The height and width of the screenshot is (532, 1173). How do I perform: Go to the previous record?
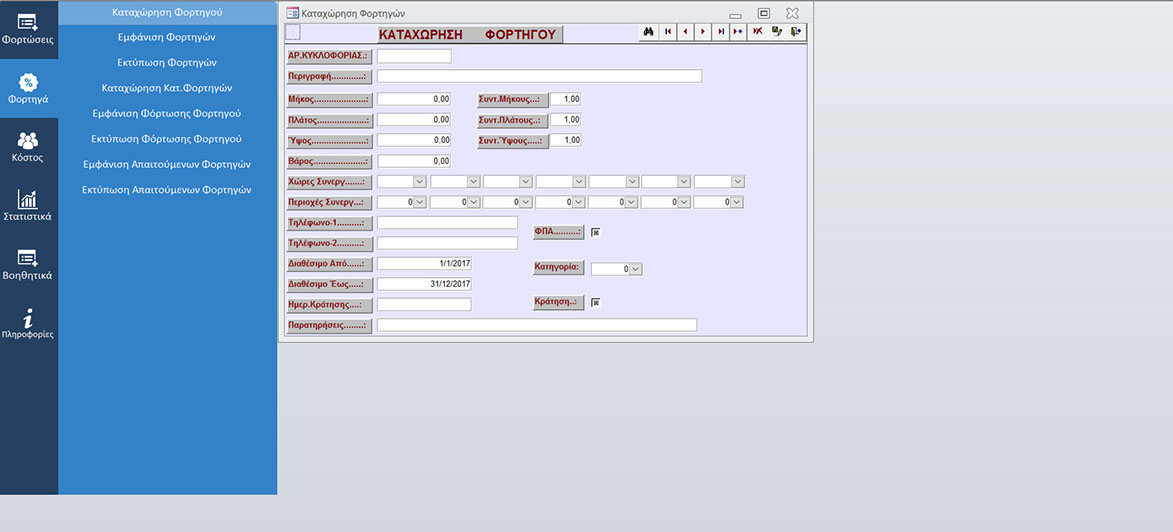point(685,32)
